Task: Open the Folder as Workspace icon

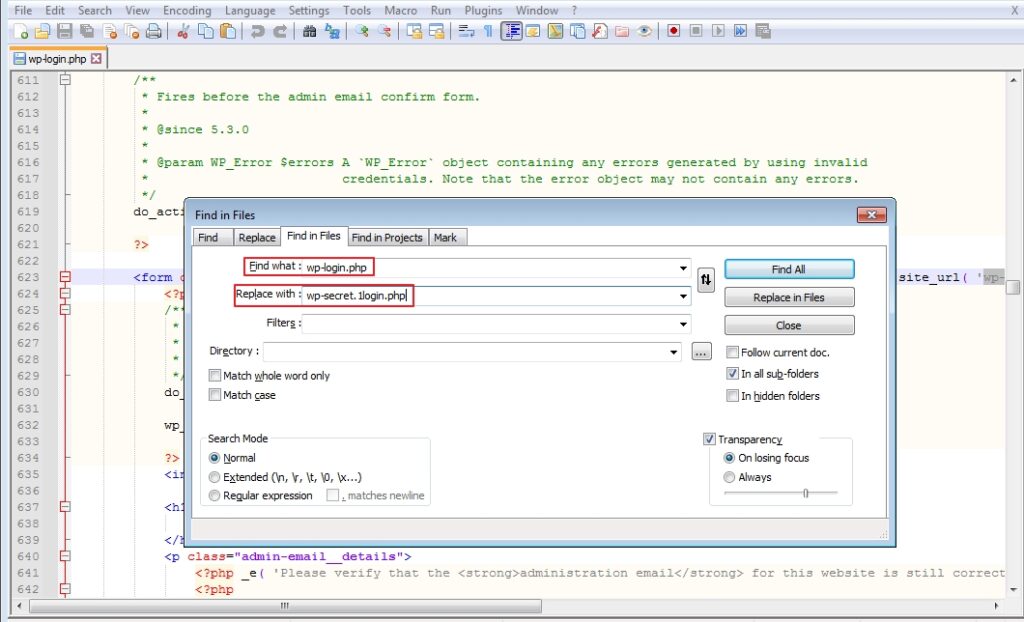Action: 622,31
